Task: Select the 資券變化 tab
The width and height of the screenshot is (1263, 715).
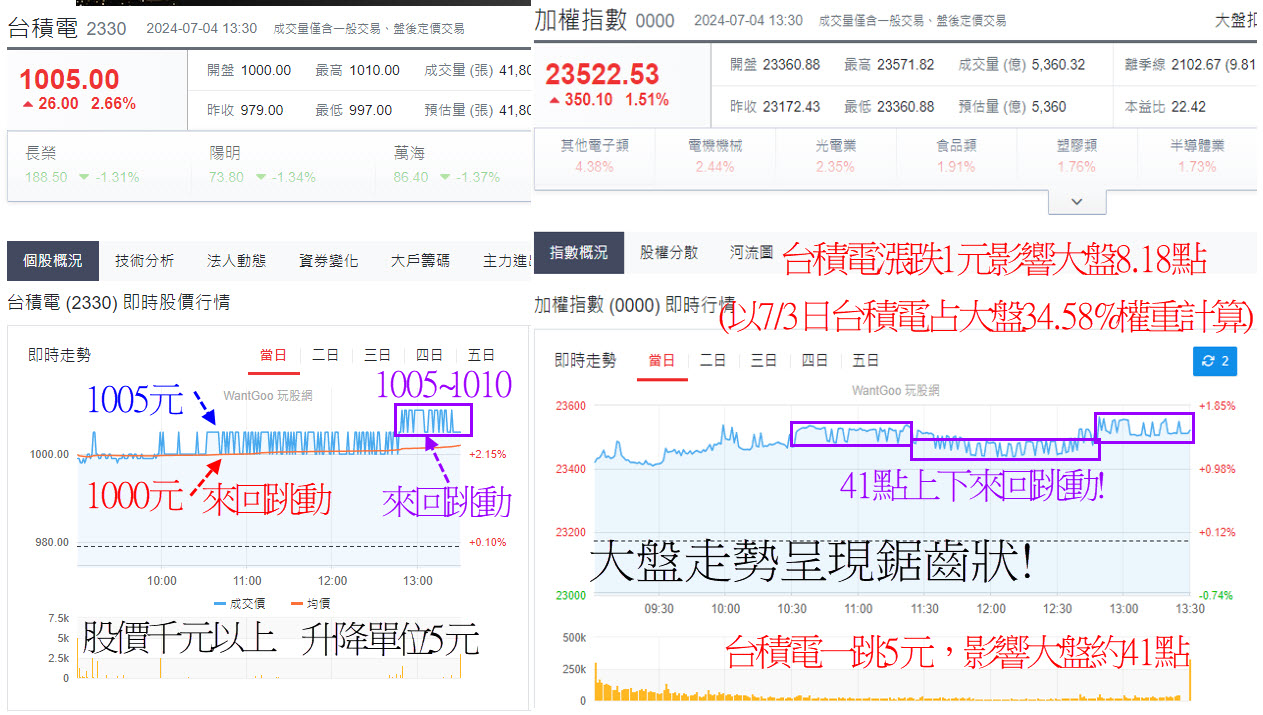Action: click(327, 259)
